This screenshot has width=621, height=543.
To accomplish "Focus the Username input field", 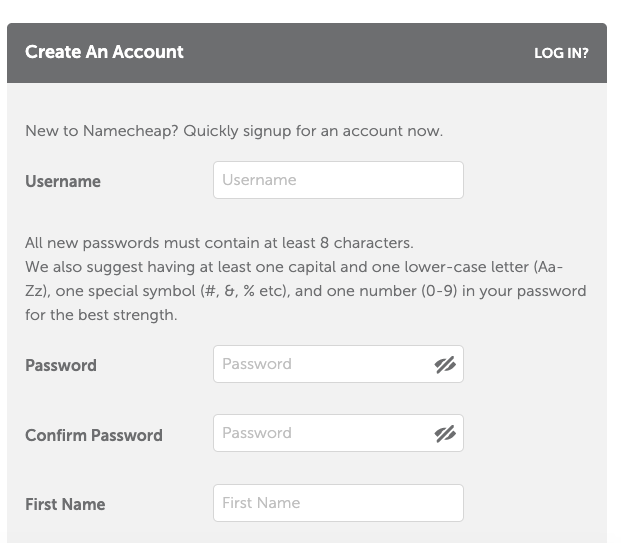I will click(338, 180).
